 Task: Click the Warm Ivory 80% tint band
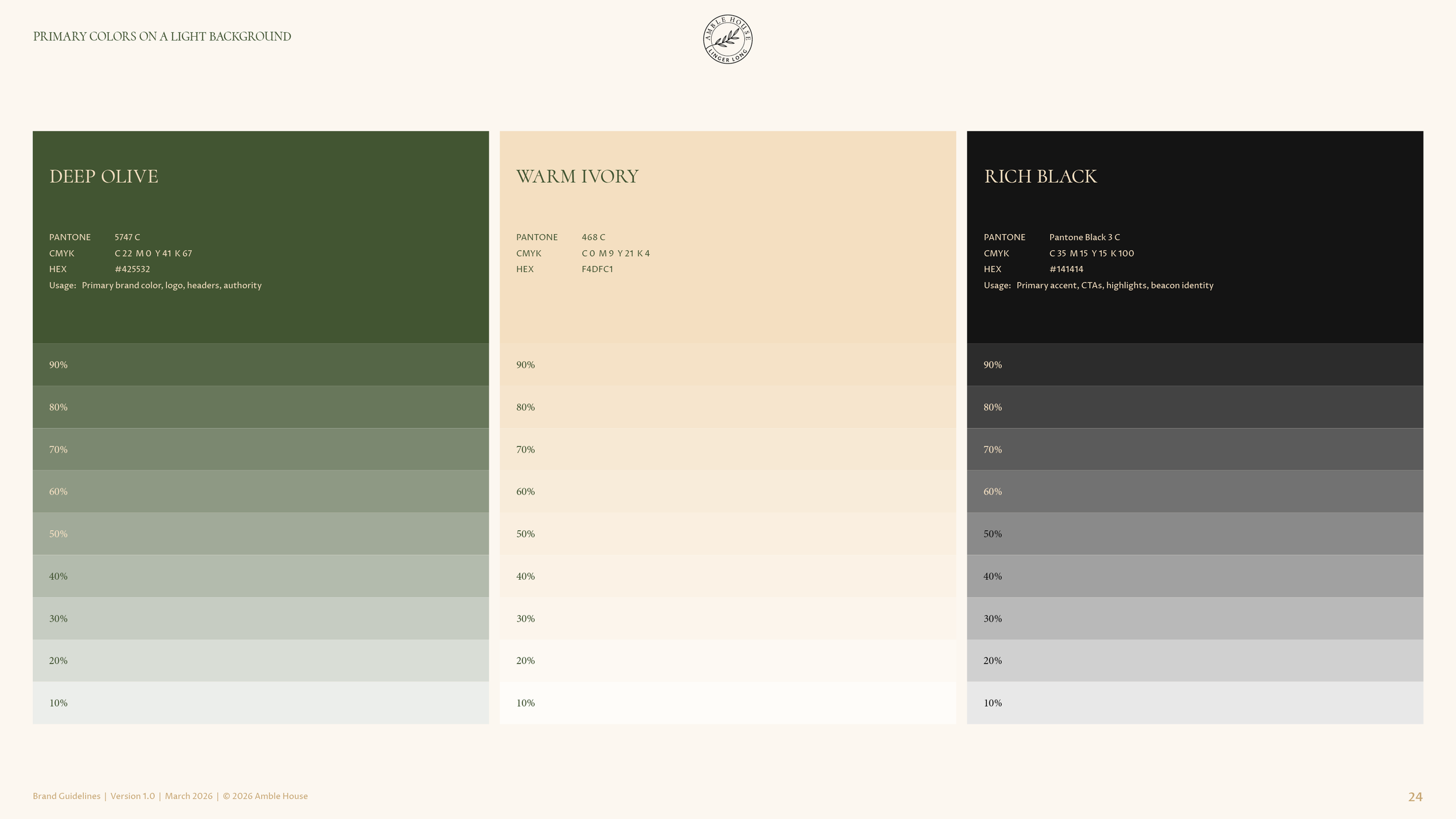coord(728,407)
